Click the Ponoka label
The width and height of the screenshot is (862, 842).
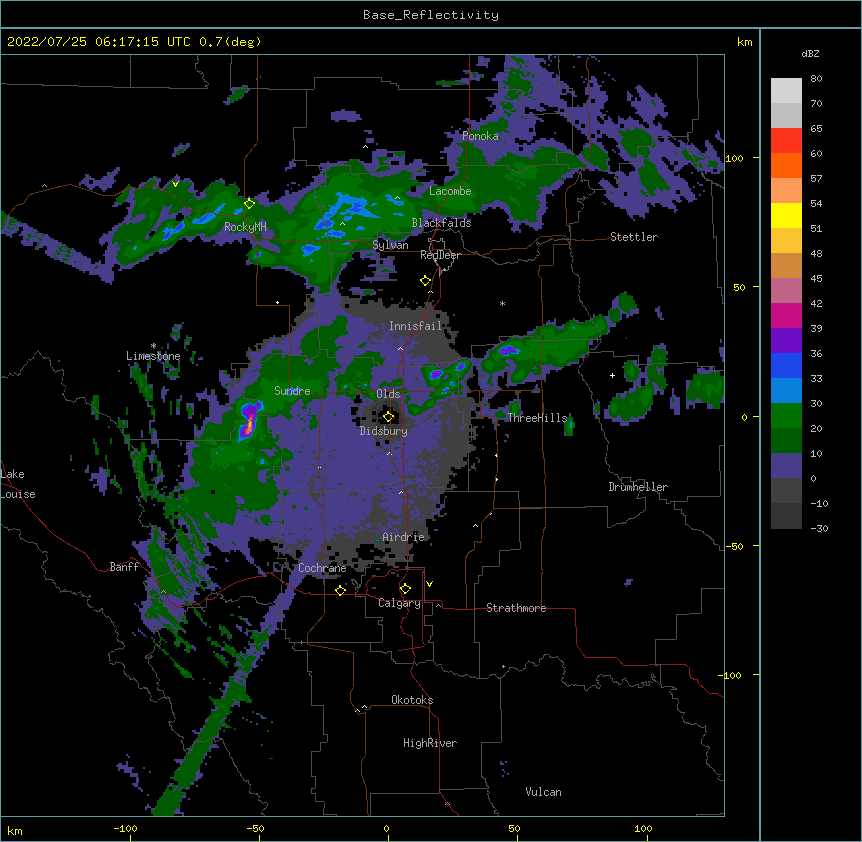coord(480,136)
